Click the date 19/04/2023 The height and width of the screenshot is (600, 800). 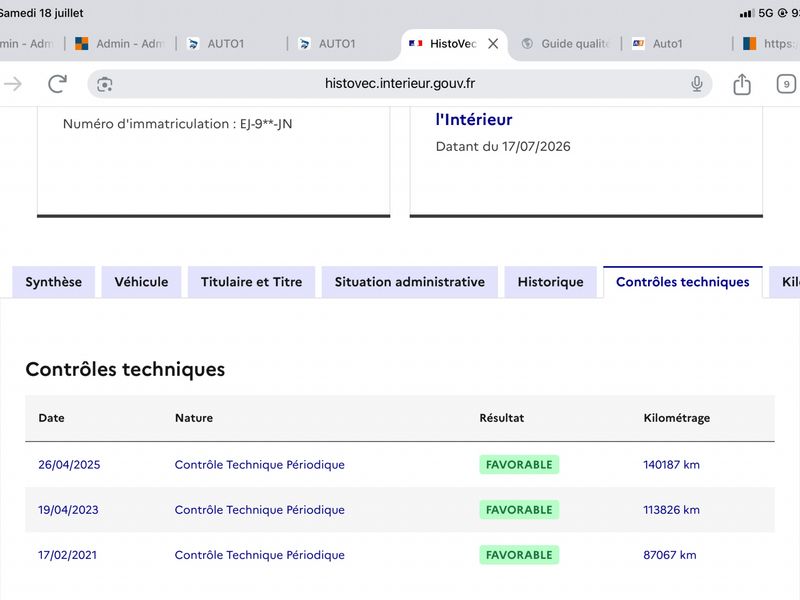tap(68, 510)
